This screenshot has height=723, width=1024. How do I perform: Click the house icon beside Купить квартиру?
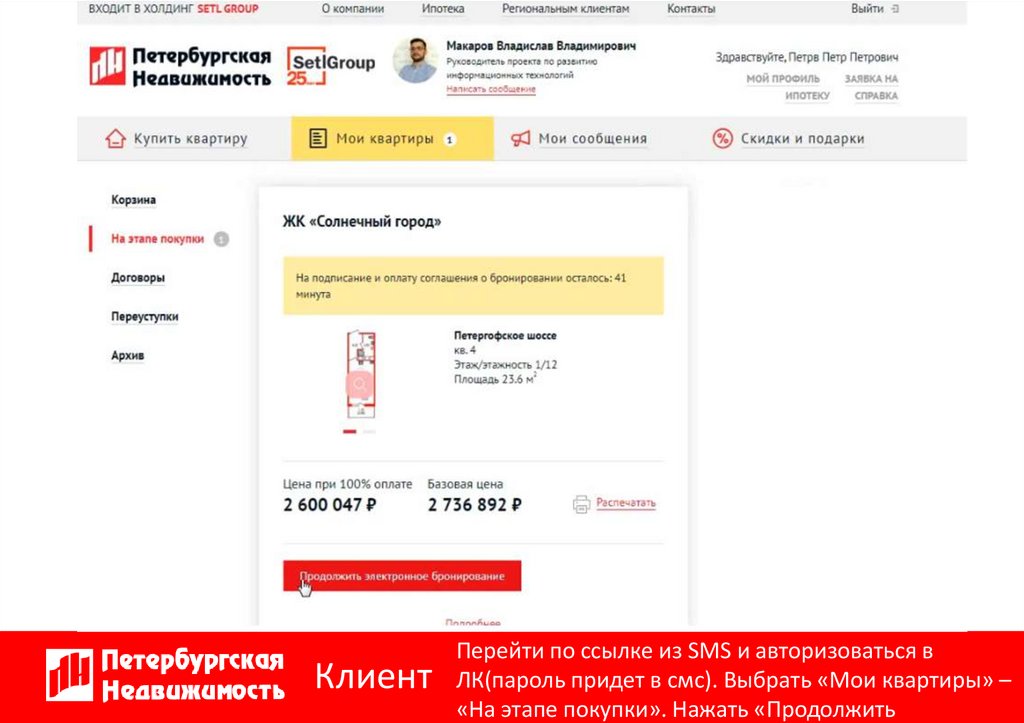point(116,138)
